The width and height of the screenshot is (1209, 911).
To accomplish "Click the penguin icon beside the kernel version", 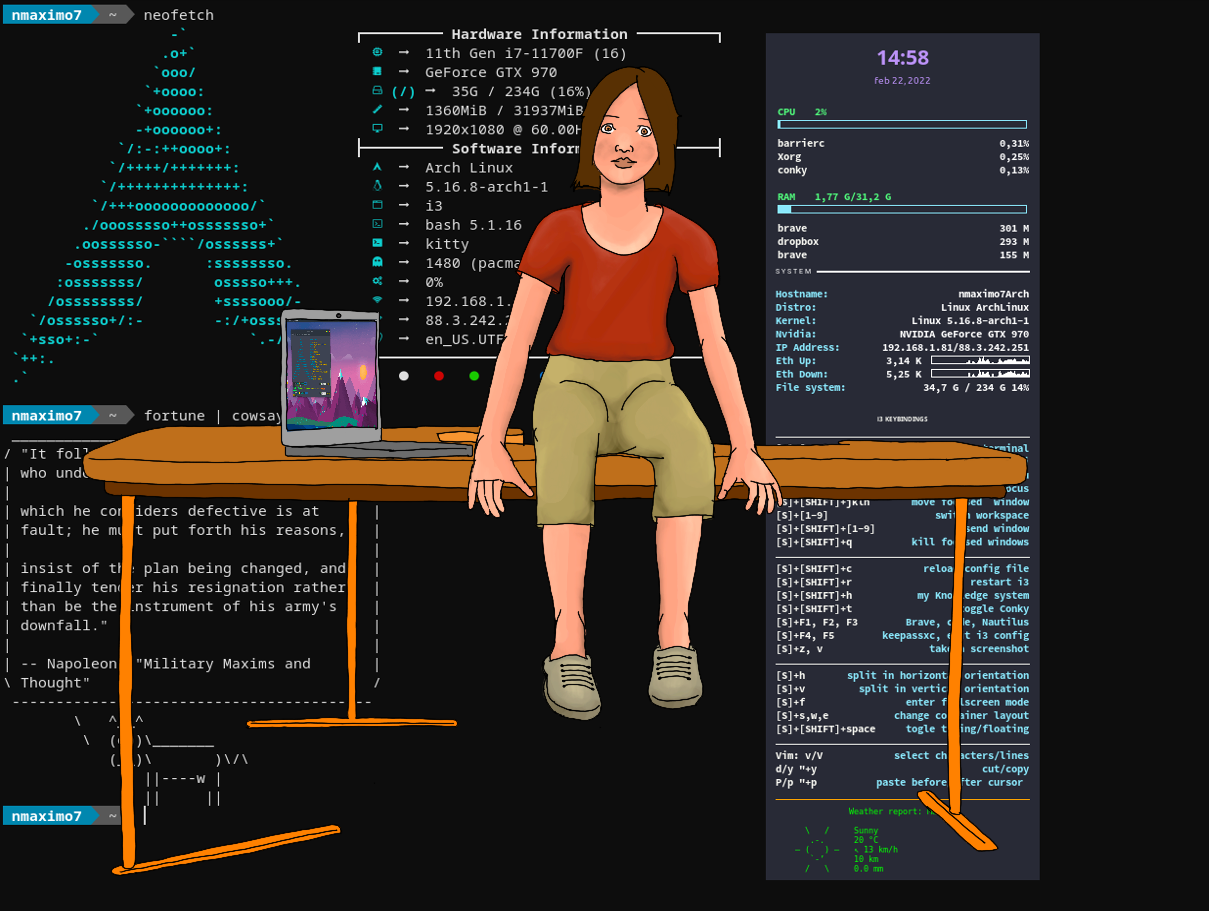I will pos(377,186).
